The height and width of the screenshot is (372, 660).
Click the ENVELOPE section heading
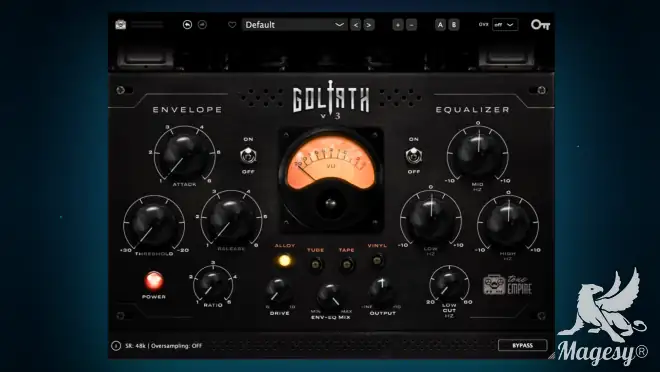tap(187, 110)
